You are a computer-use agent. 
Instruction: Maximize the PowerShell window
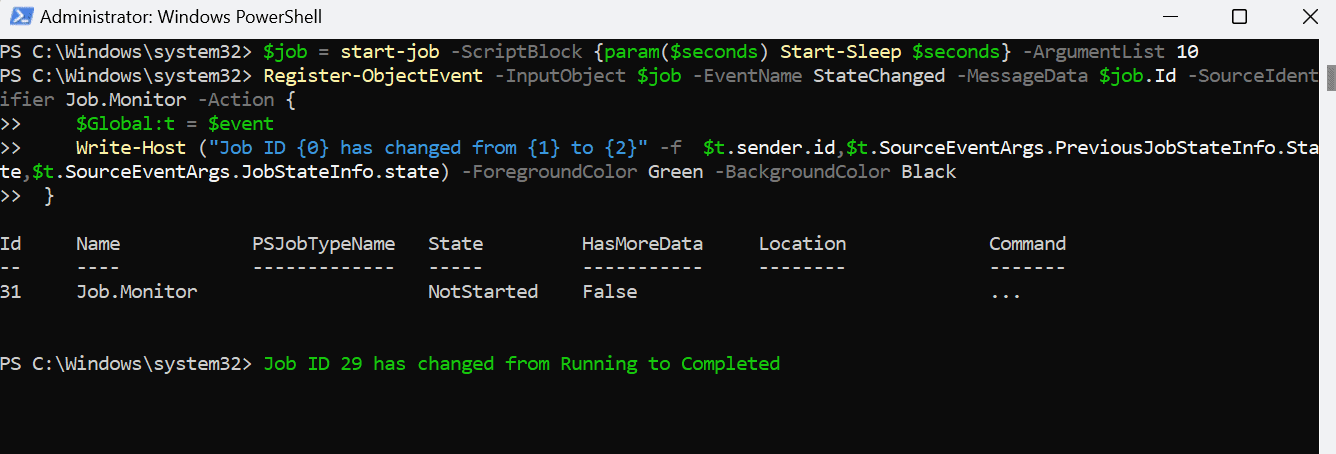pos(1239,18)
